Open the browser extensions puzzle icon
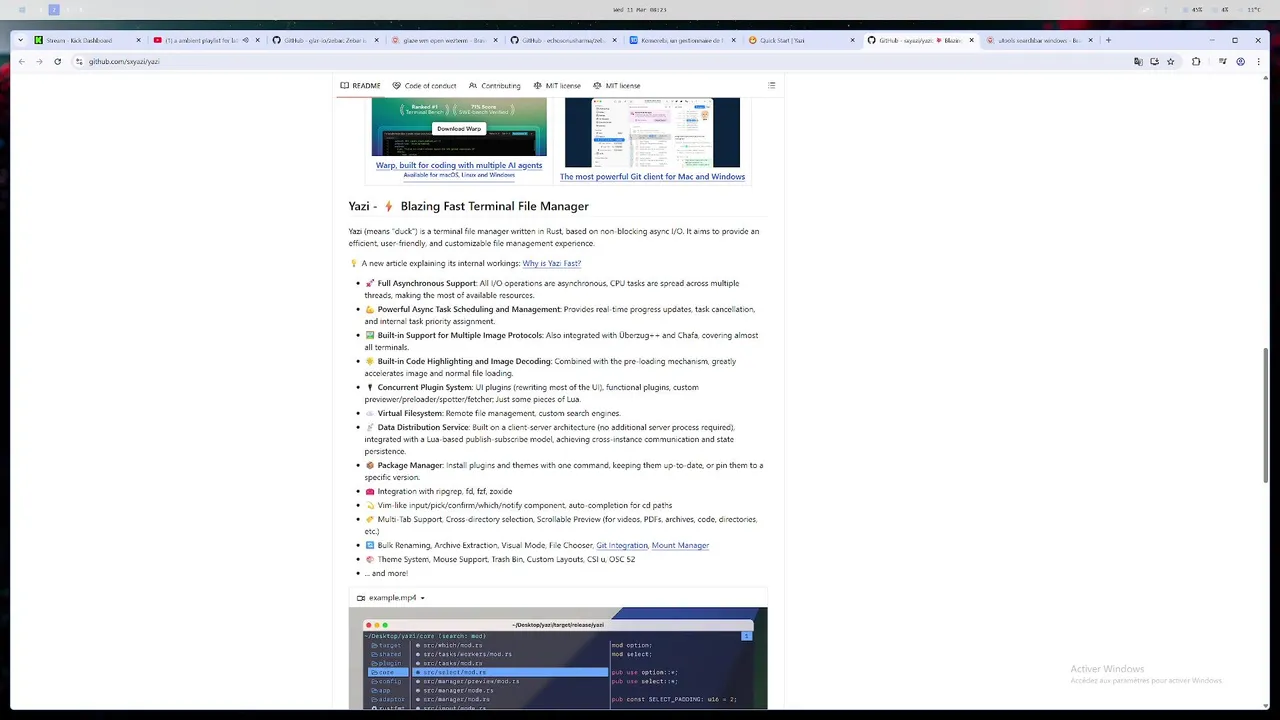1280x720 pixels. (1196, 61)
